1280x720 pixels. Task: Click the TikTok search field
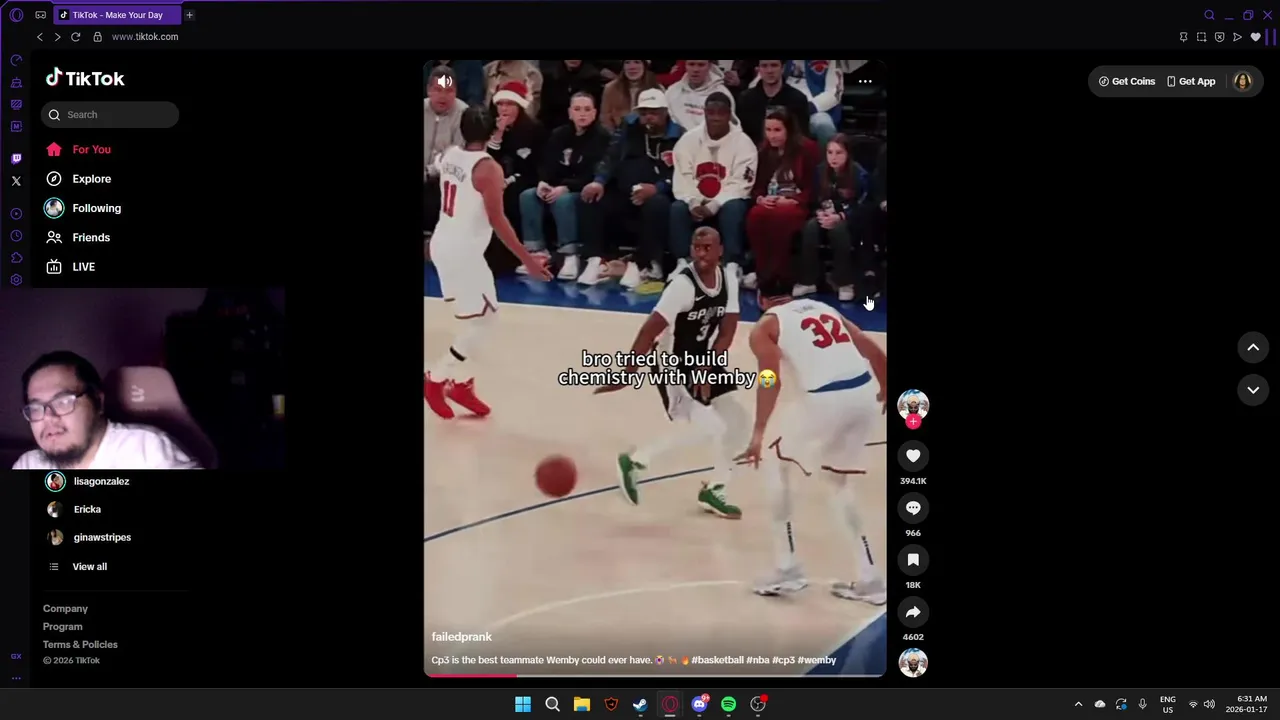pos(110,115)
